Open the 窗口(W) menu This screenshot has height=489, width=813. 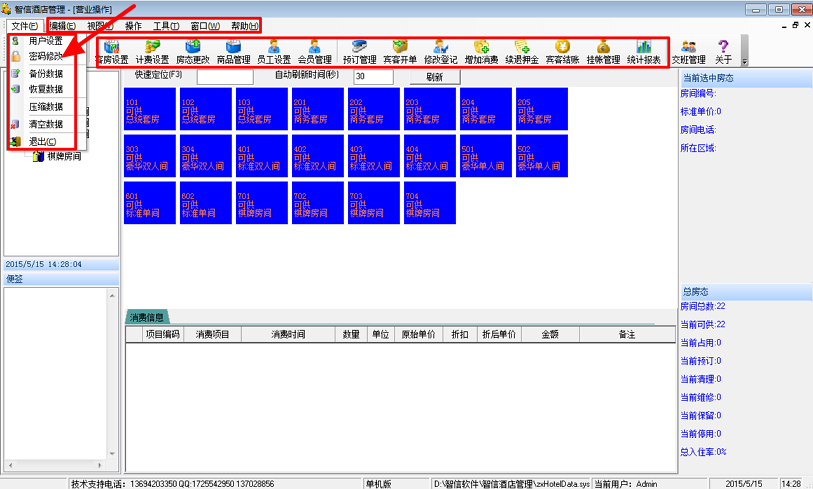(205, 26)
